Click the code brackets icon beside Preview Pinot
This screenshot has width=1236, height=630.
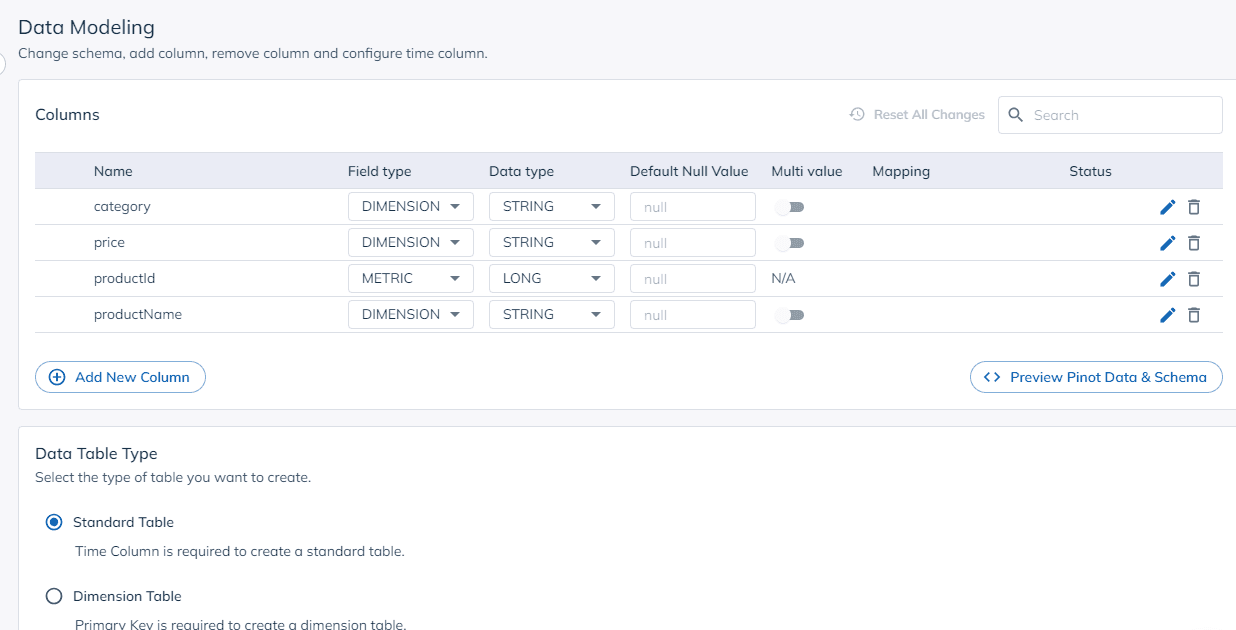pyautogui.click(x=991, y=377)
